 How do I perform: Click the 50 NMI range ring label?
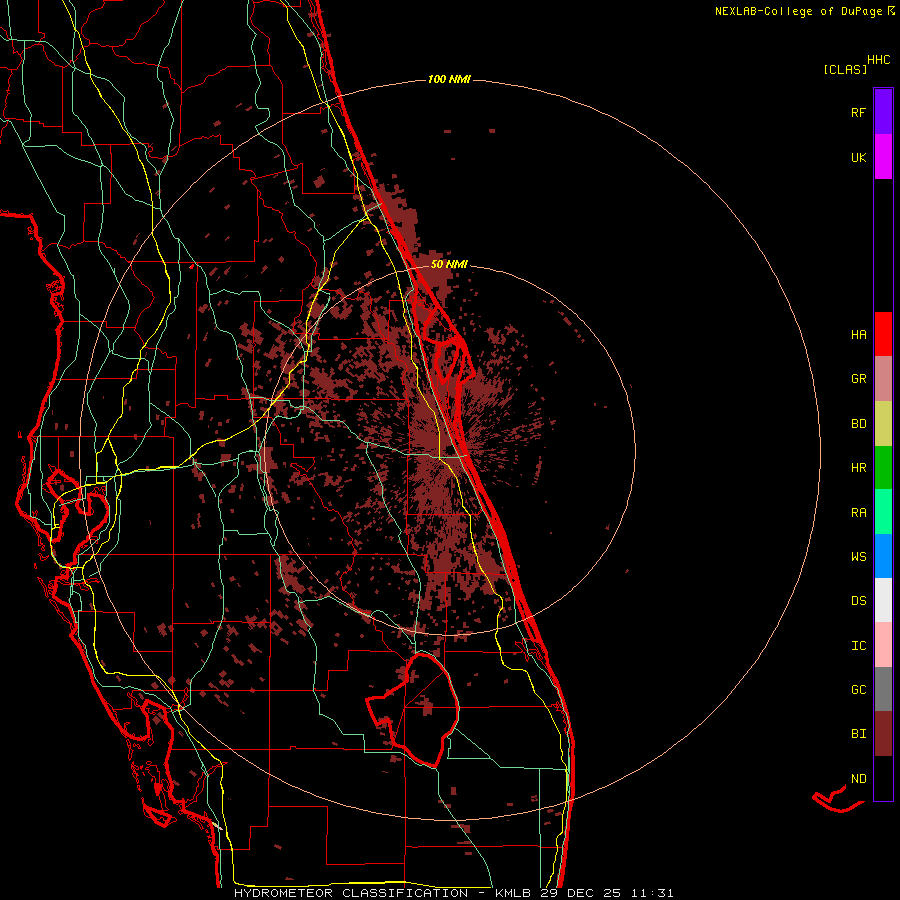[449, 264]
